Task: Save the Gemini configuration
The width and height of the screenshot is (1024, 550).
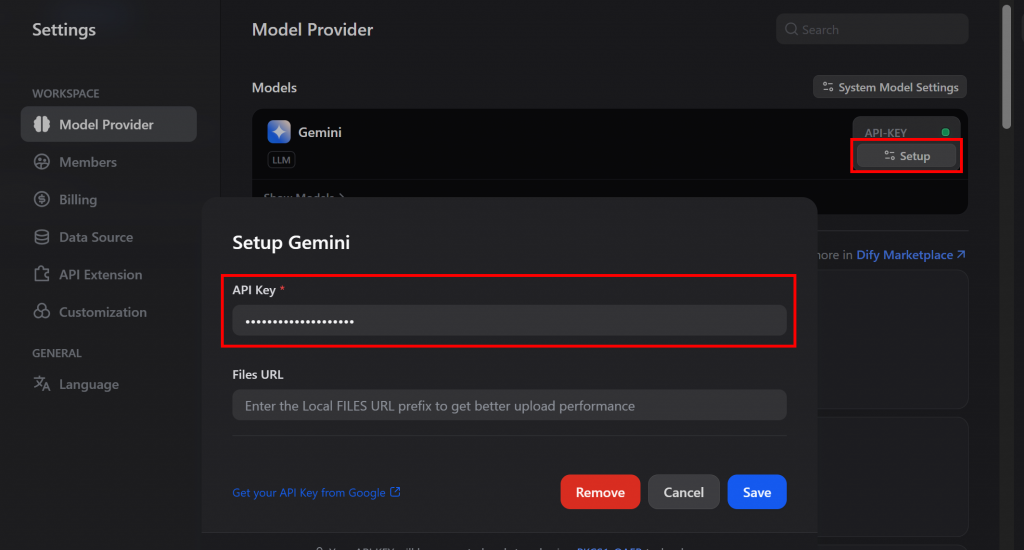Action: (756, 492)
